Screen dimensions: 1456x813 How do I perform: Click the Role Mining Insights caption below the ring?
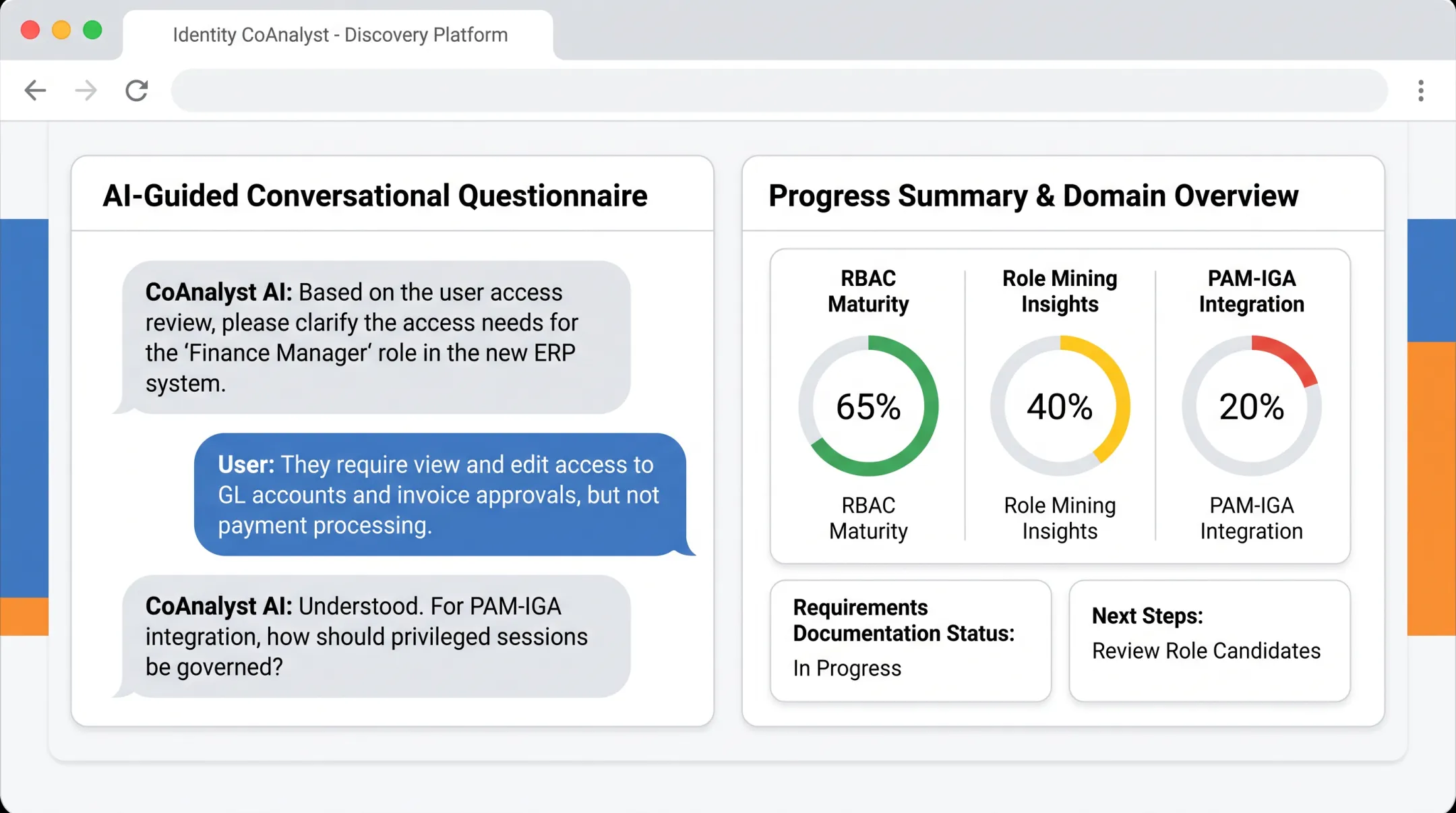tap(1060, 518)
